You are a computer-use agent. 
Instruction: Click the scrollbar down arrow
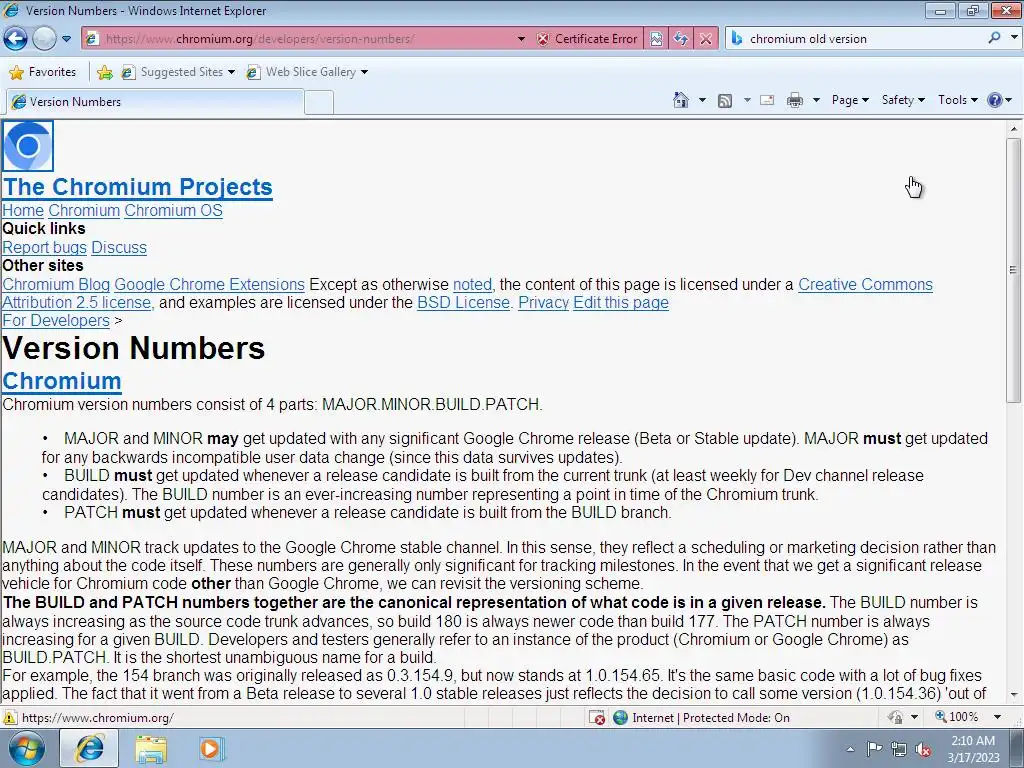pyautogui.click(x=1014, y=695)
